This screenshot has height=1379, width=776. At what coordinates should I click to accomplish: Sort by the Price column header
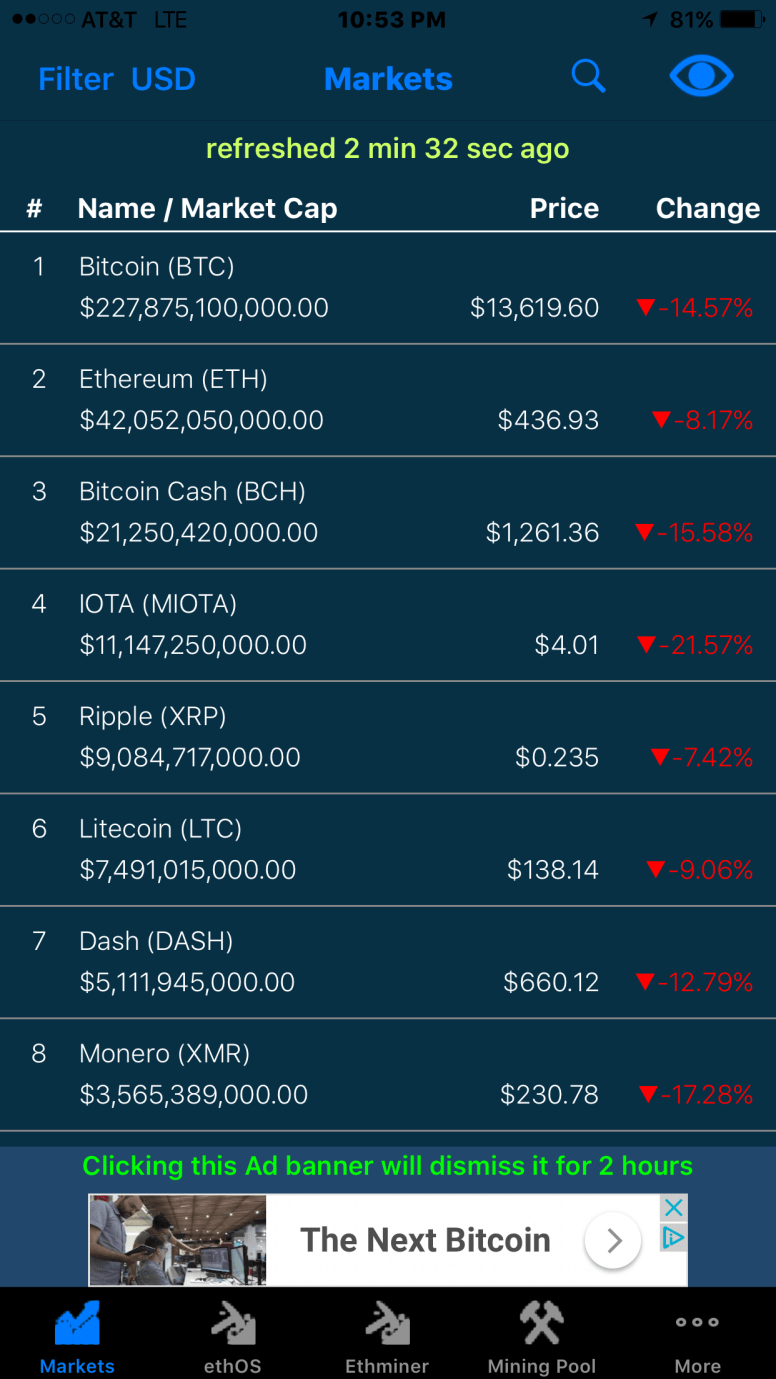564,208
